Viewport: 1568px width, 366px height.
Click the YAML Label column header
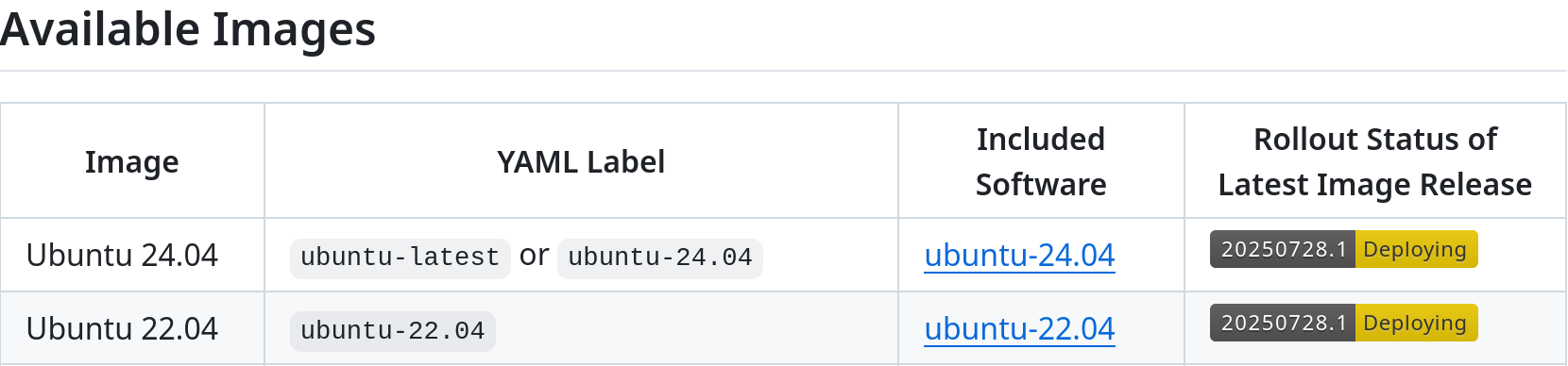[581, 162]
